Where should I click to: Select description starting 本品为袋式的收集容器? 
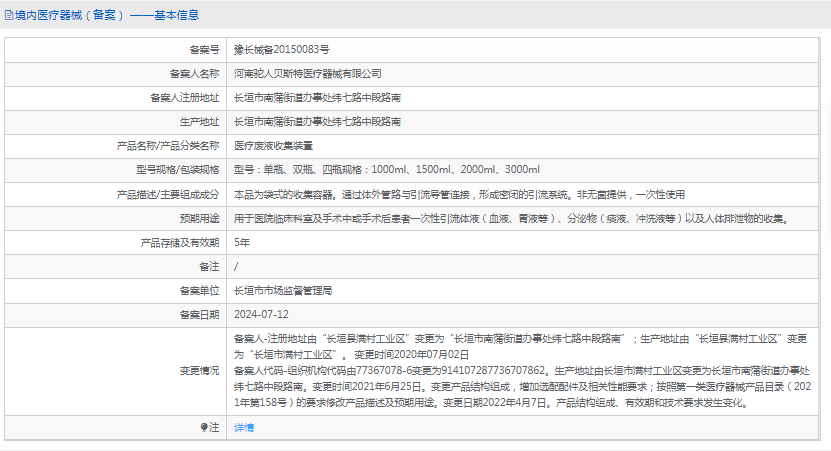coord(459,195)
